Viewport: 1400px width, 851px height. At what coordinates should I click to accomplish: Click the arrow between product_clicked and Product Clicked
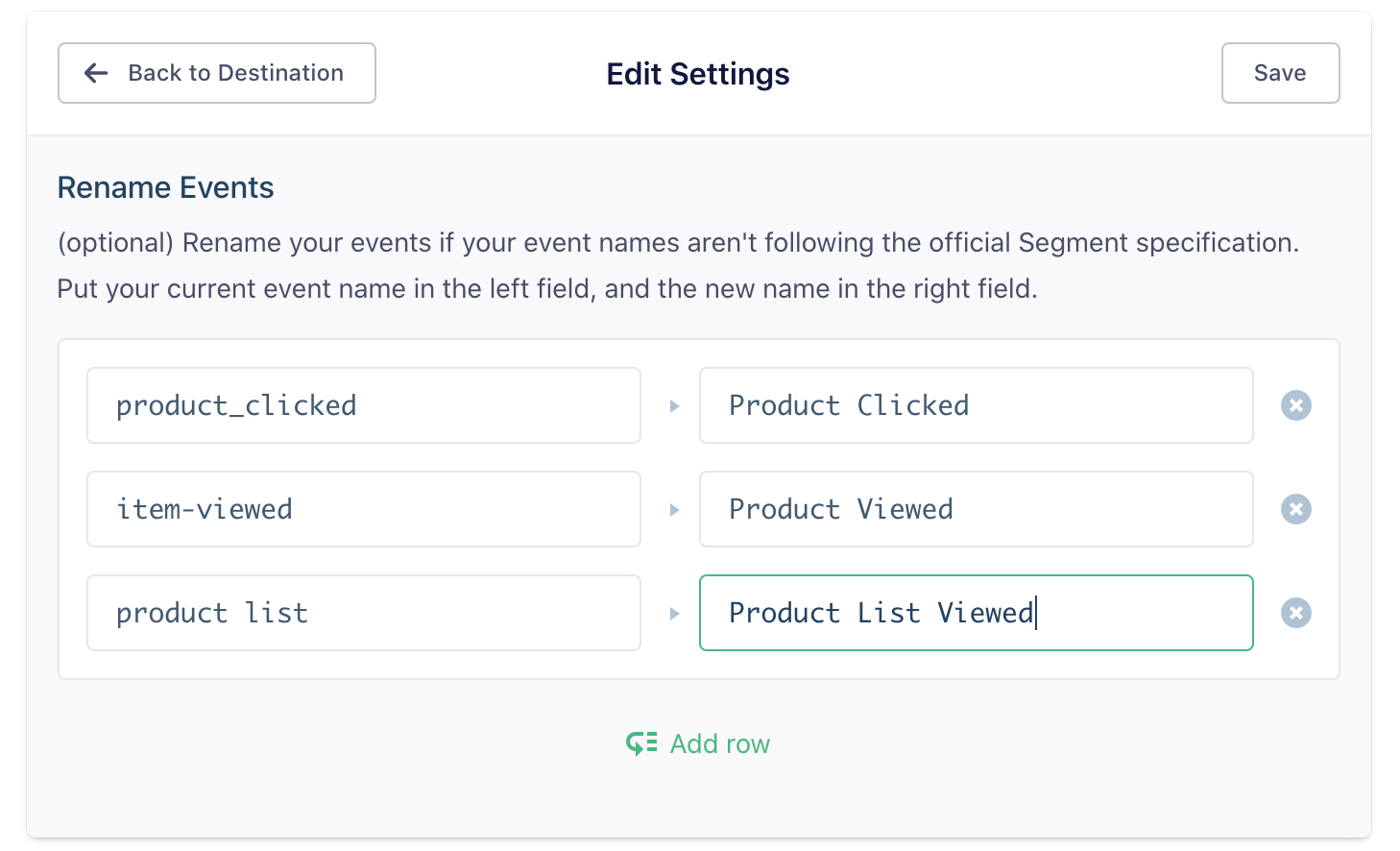click(674, 406)
